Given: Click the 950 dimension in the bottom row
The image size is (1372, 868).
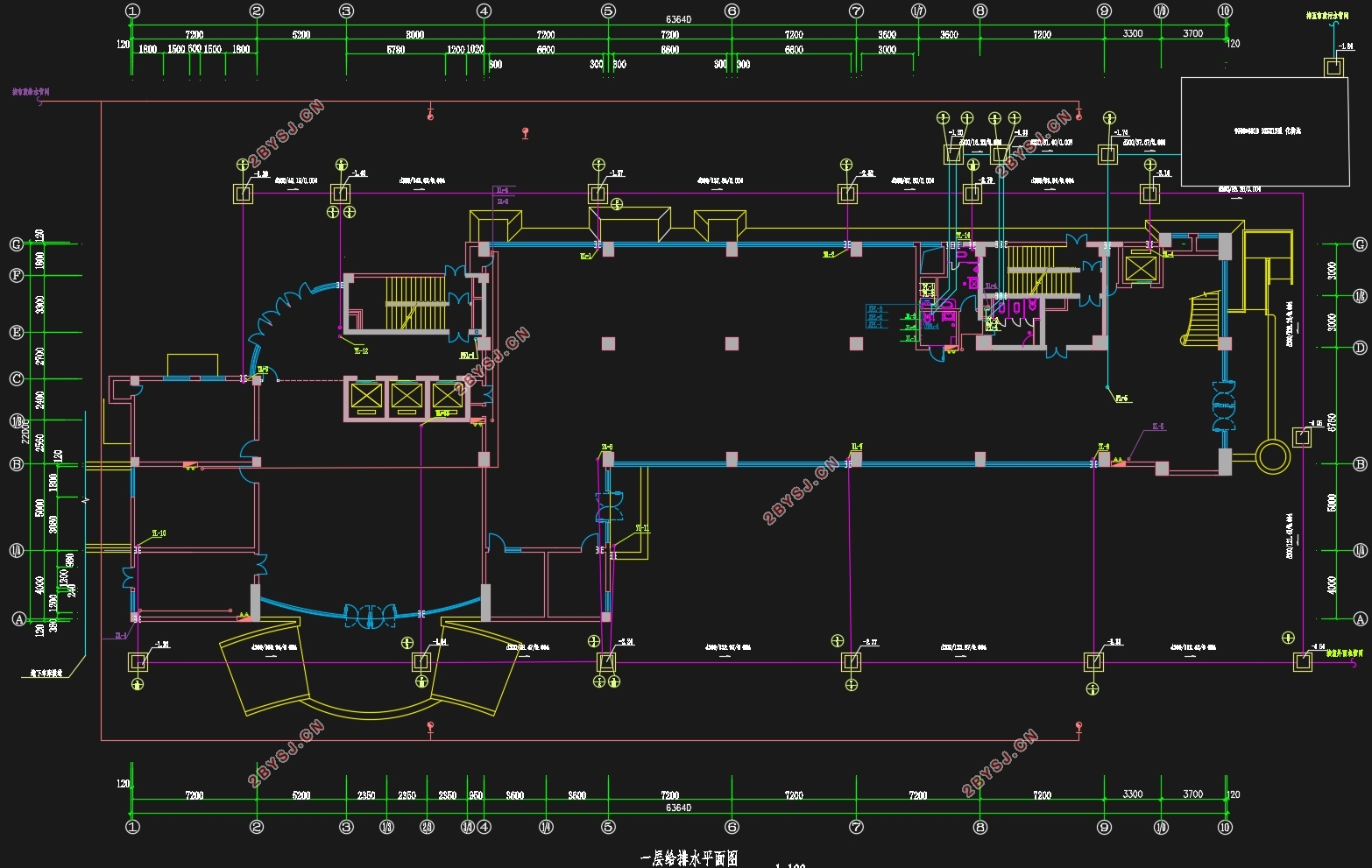Looking at the screenshot, I should tap(476, 795).
